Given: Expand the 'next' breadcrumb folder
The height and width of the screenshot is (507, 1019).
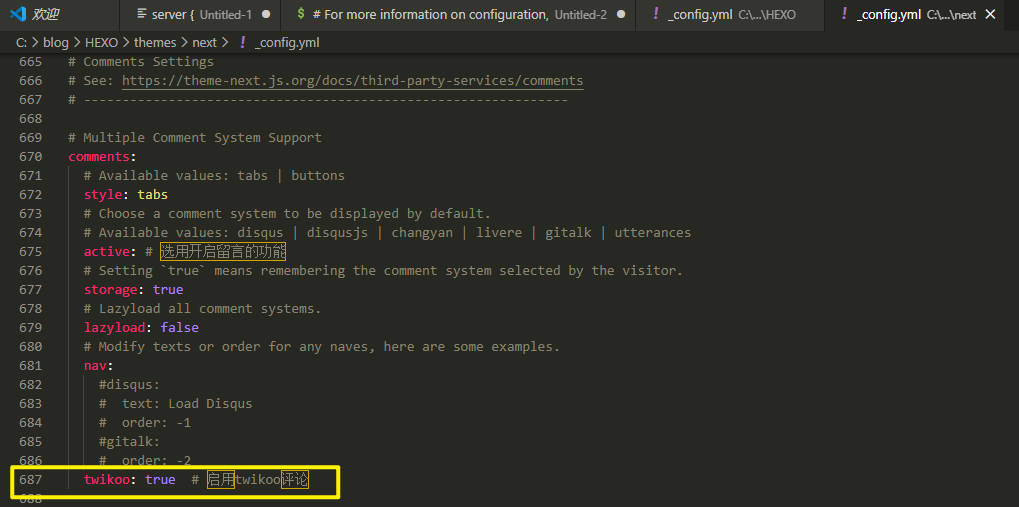Looking at the screenshot, I should tap(205, 43).
